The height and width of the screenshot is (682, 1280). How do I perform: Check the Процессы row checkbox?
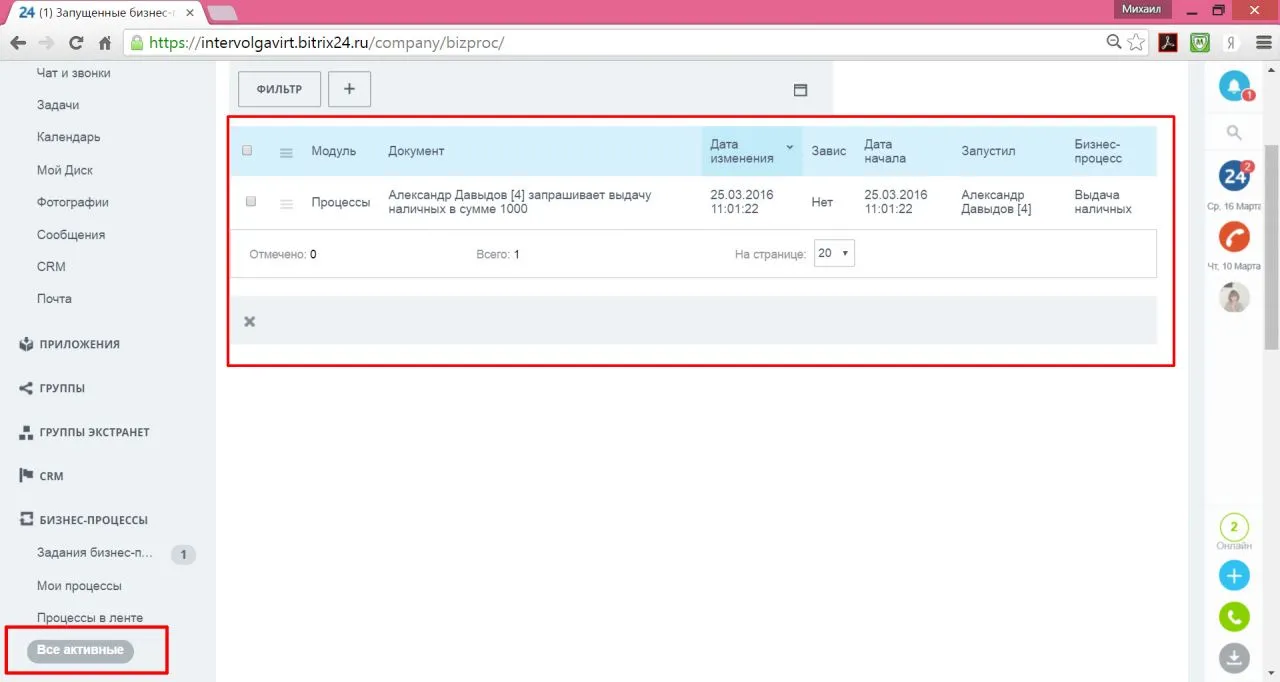tap(251, 201)
